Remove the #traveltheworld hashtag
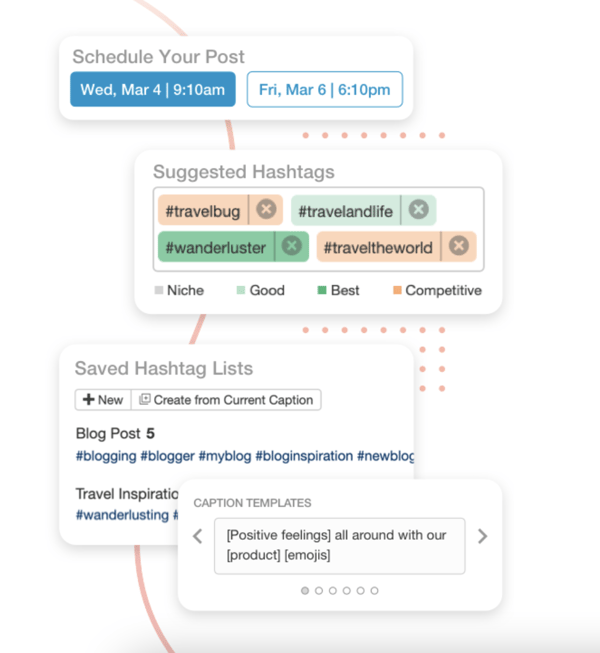The width and height of the screenshot is (600, 653). [458, 246]
